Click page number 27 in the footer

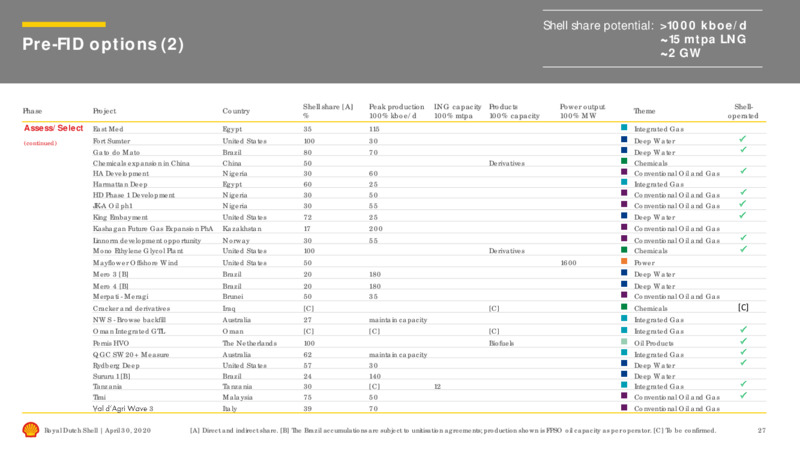click(761, 431)
